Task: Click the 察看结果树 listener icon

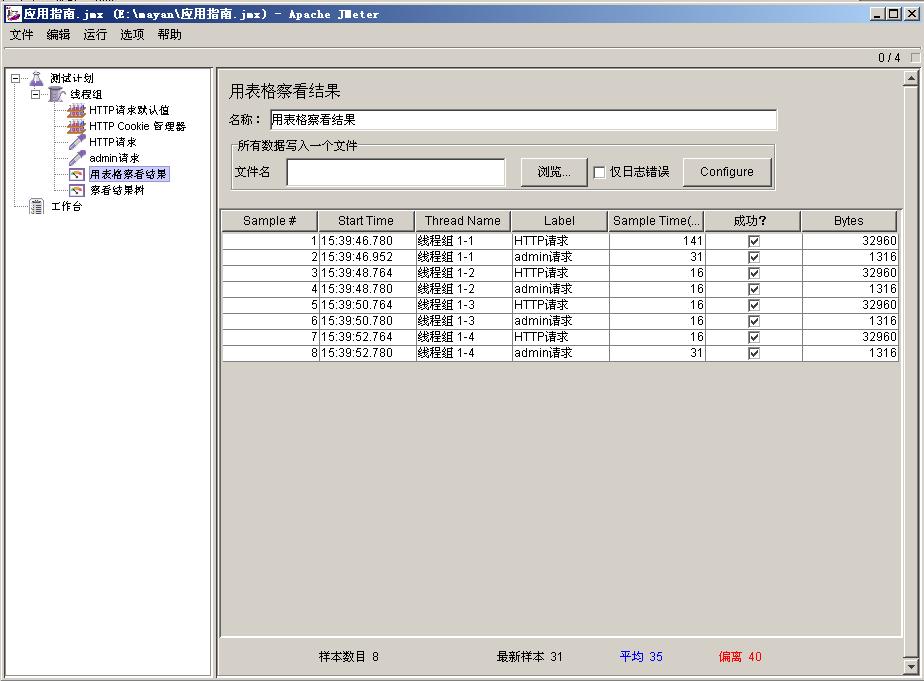Action: pos(77,190)
